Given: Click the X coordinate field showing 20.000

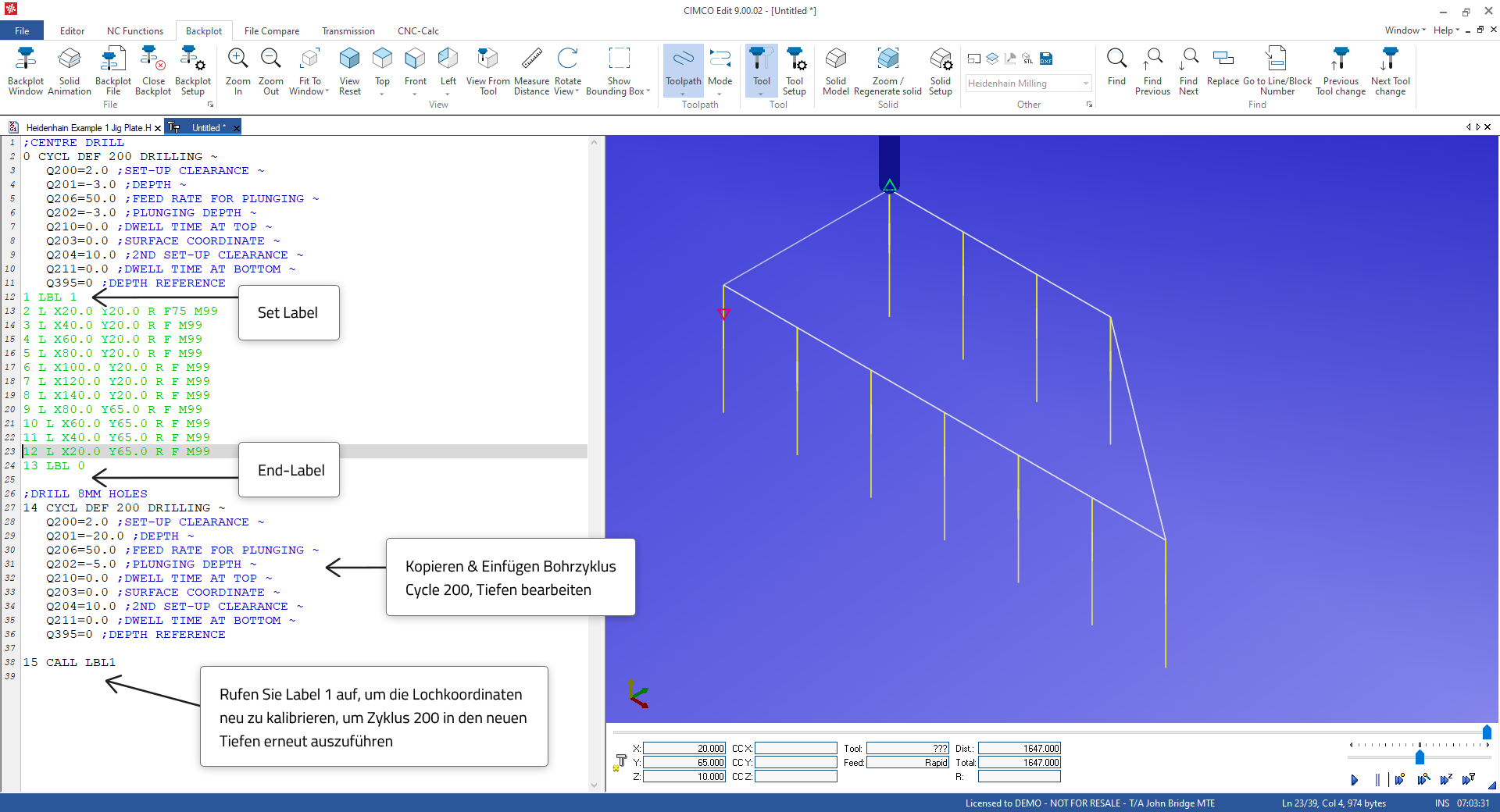Looking at the screenshot, I should (684, 748).
